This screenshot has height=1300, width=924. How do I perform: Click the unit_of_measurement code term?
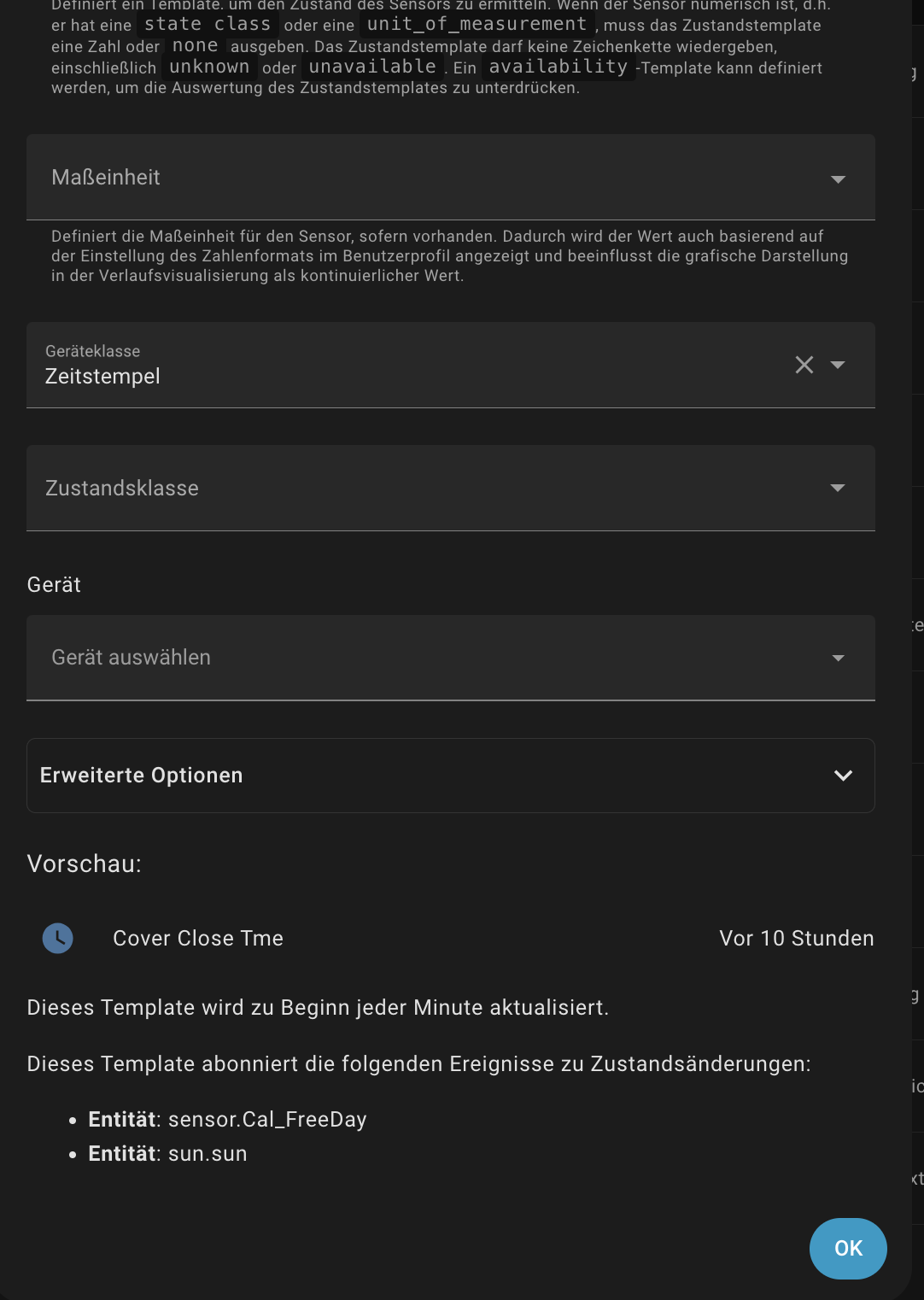point(477,24)
